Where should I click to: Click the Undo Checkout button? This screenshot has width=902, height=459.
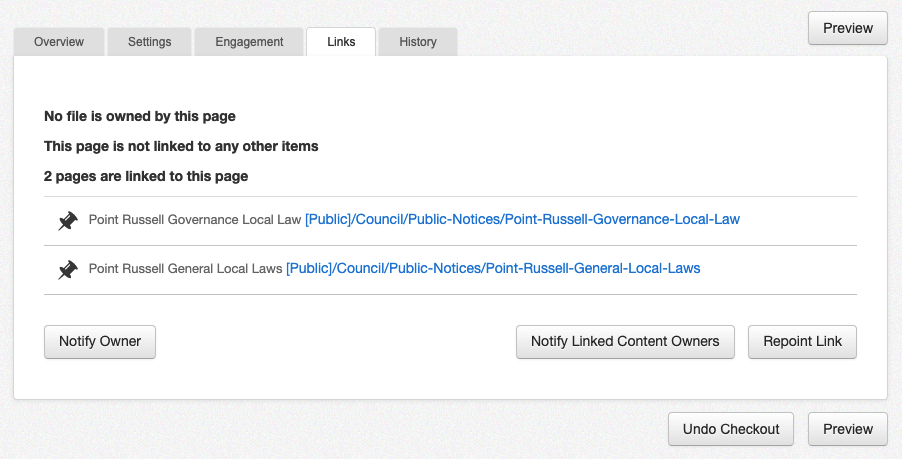731,429
